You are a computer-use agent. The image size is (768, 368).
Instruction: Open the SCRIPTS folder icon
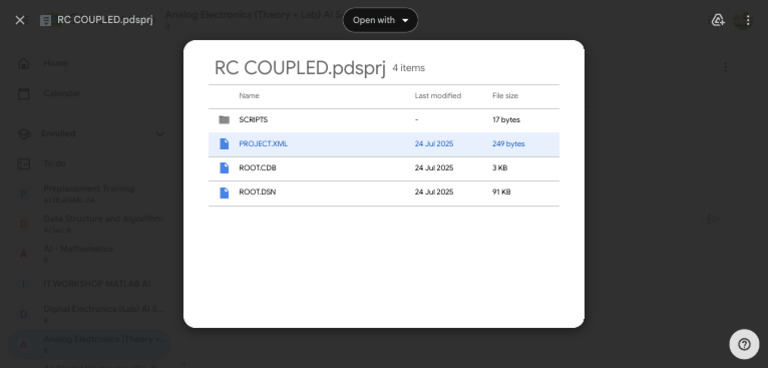click(x=224, y=120)
